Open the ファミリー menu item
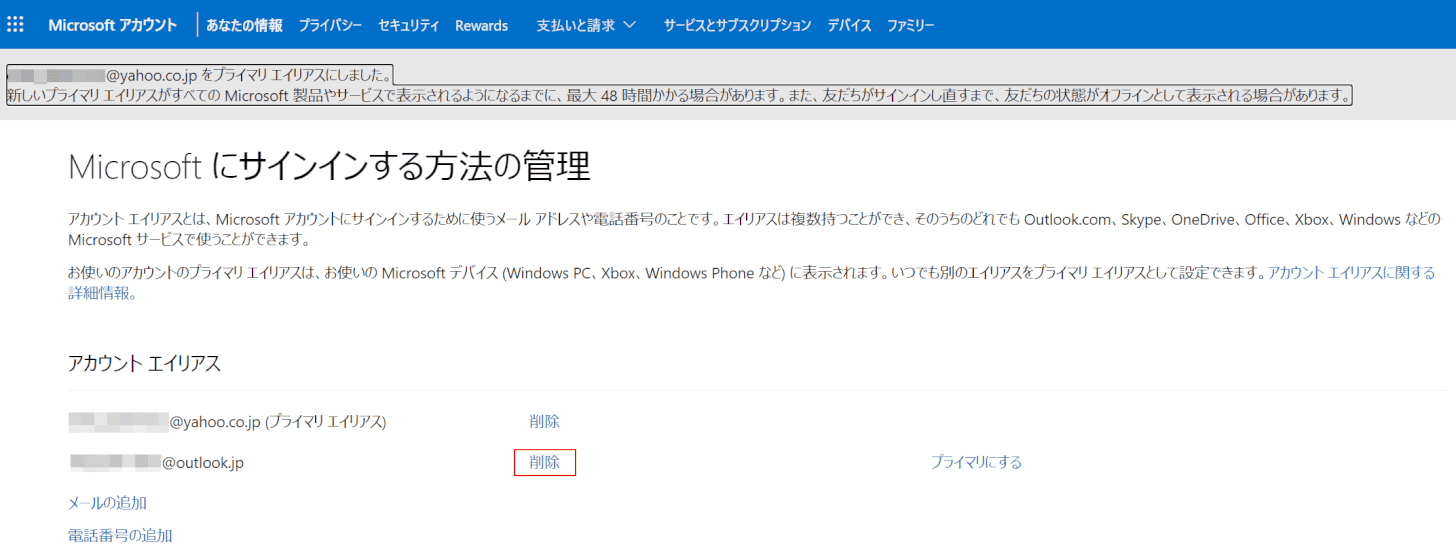This screenshot has height=555, width=1456. pyautogui.click(x=911, y=25)
